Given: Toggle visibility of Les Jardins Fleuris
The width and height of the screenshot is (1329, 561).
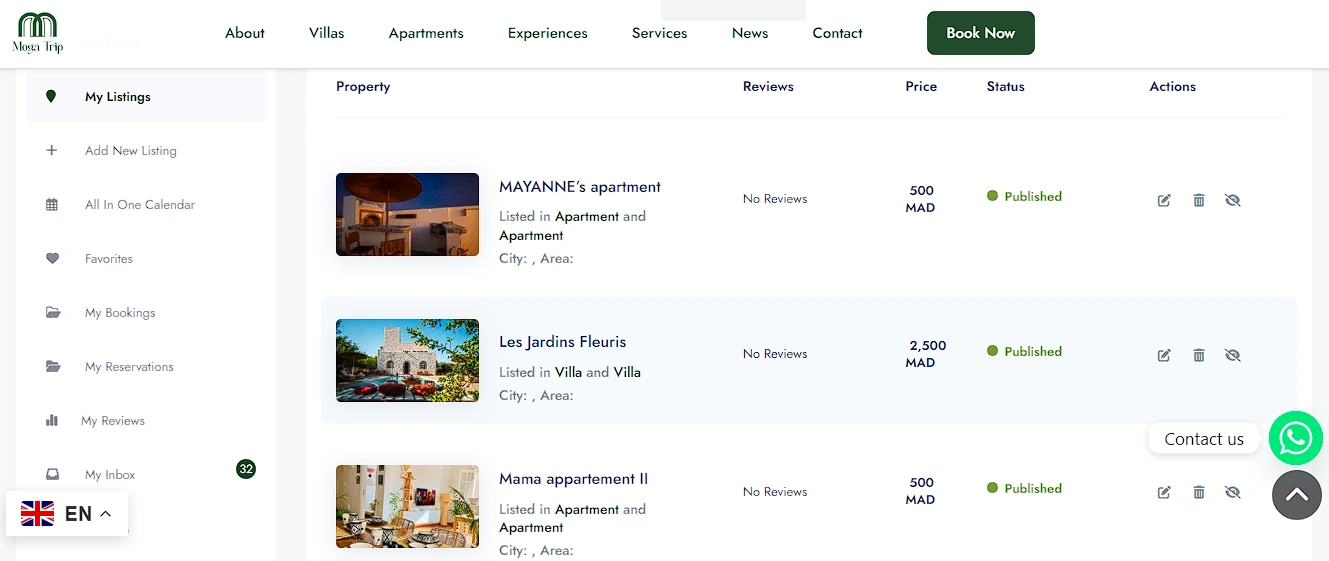Looking at the screenshot, I should point(1232,355).
